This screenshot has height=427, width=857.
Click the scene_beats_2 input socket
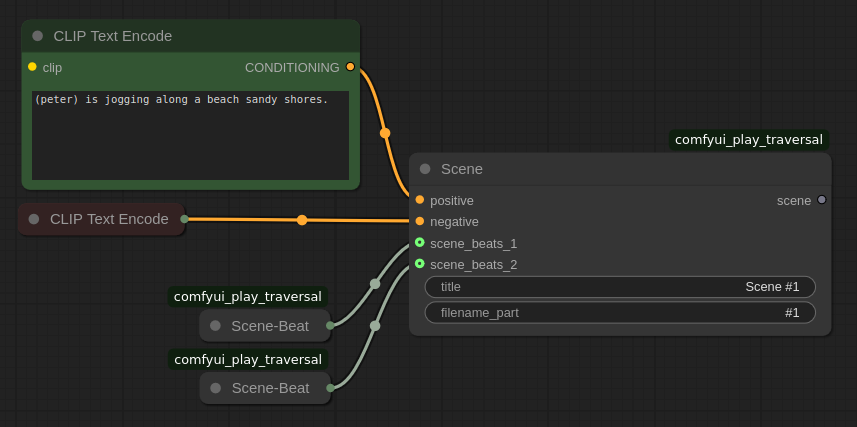point(420,264)
